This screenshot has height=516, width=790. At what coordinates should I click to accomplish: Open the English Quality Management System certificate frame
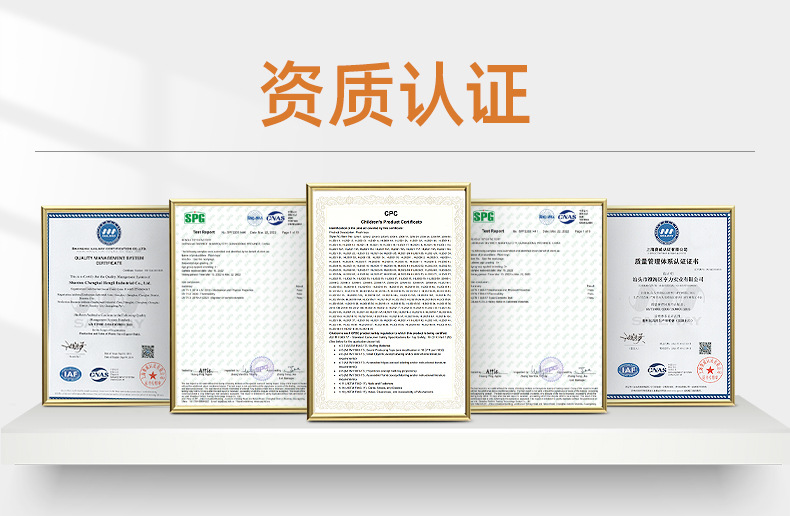click(106, 306)
